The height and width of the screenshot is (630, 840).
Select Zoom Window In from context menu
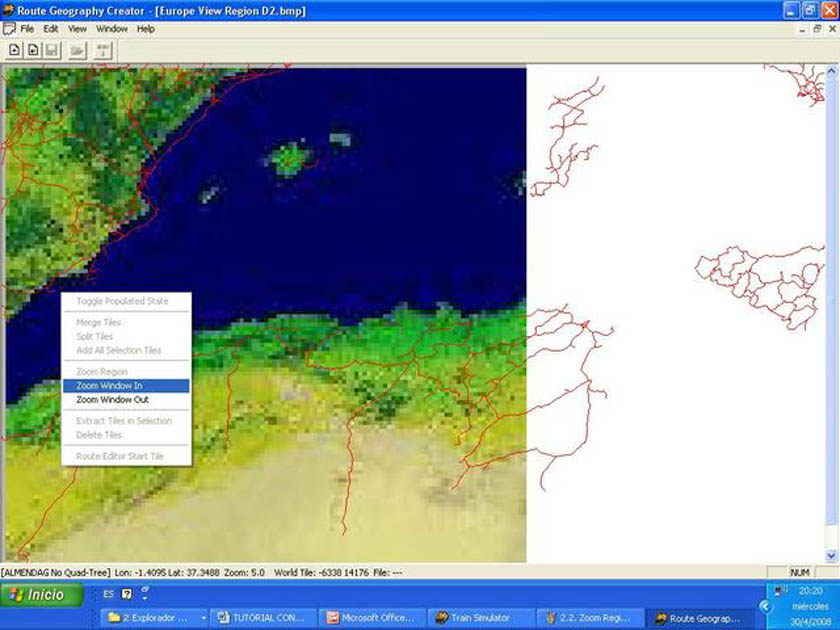(109, 385)
